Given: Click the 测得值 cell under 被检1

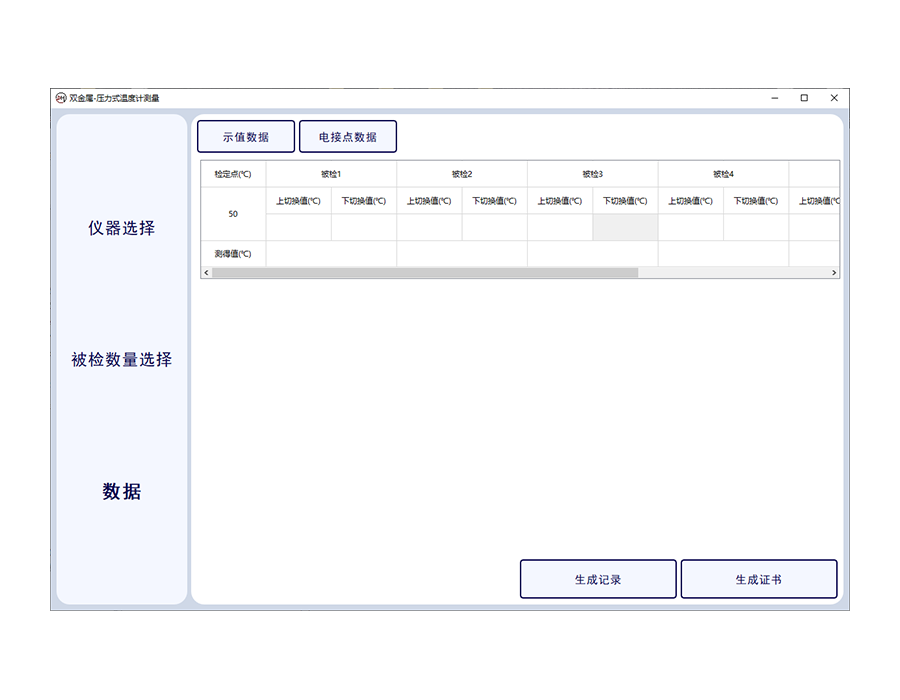Looking at the screenshot, I should (331, 254).
